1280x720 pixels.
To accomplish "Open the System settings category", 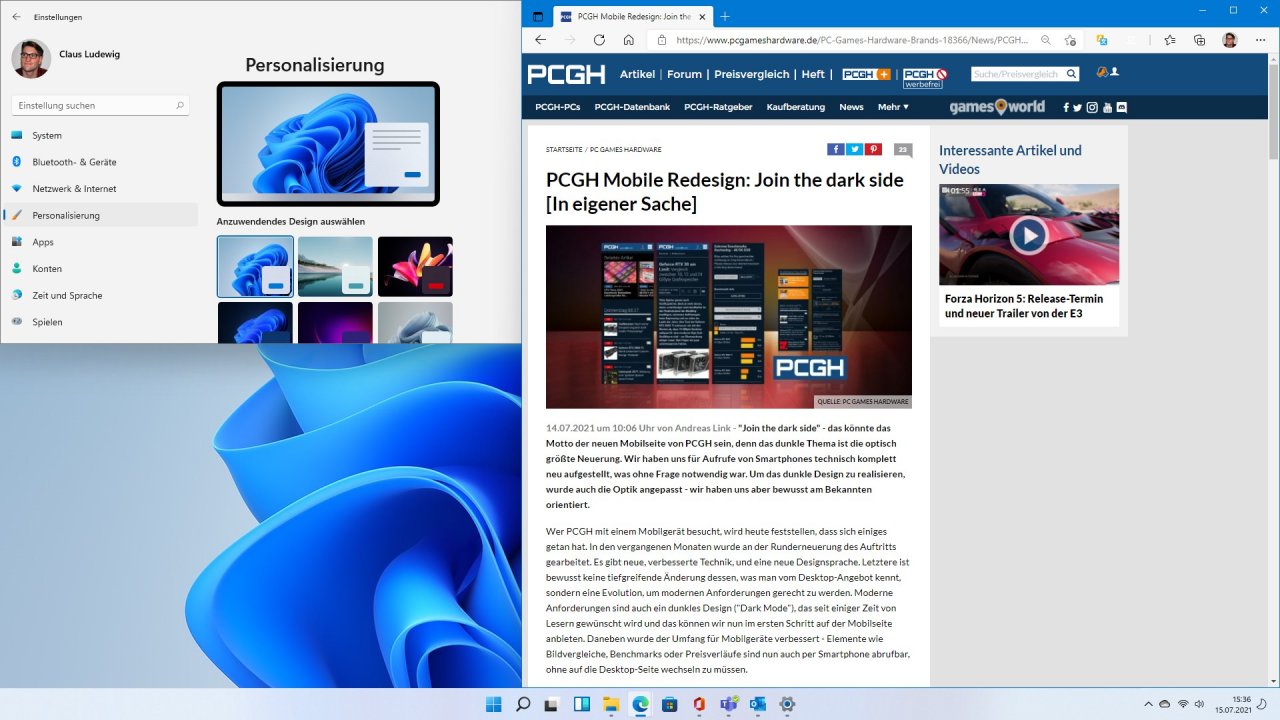I will coord(100,135).
